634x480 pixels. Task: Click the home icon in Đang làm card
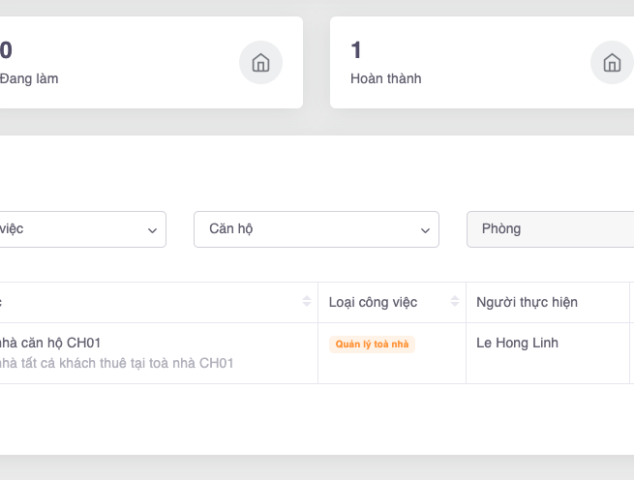260,63
